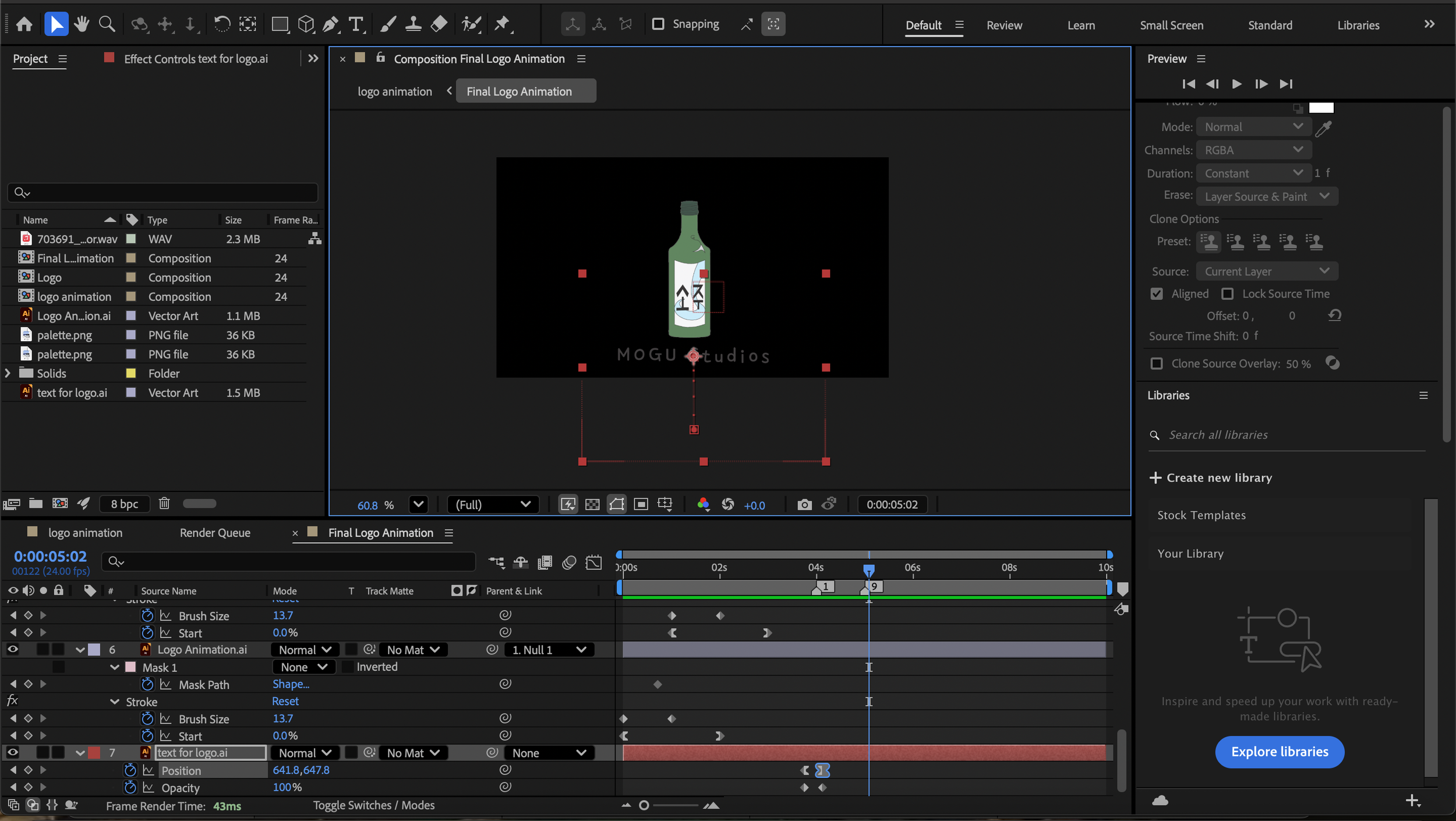The height and width of the screenshot is (821, 1456).
Task: Switch to the Render Queue tab
Action: point(214,532)
